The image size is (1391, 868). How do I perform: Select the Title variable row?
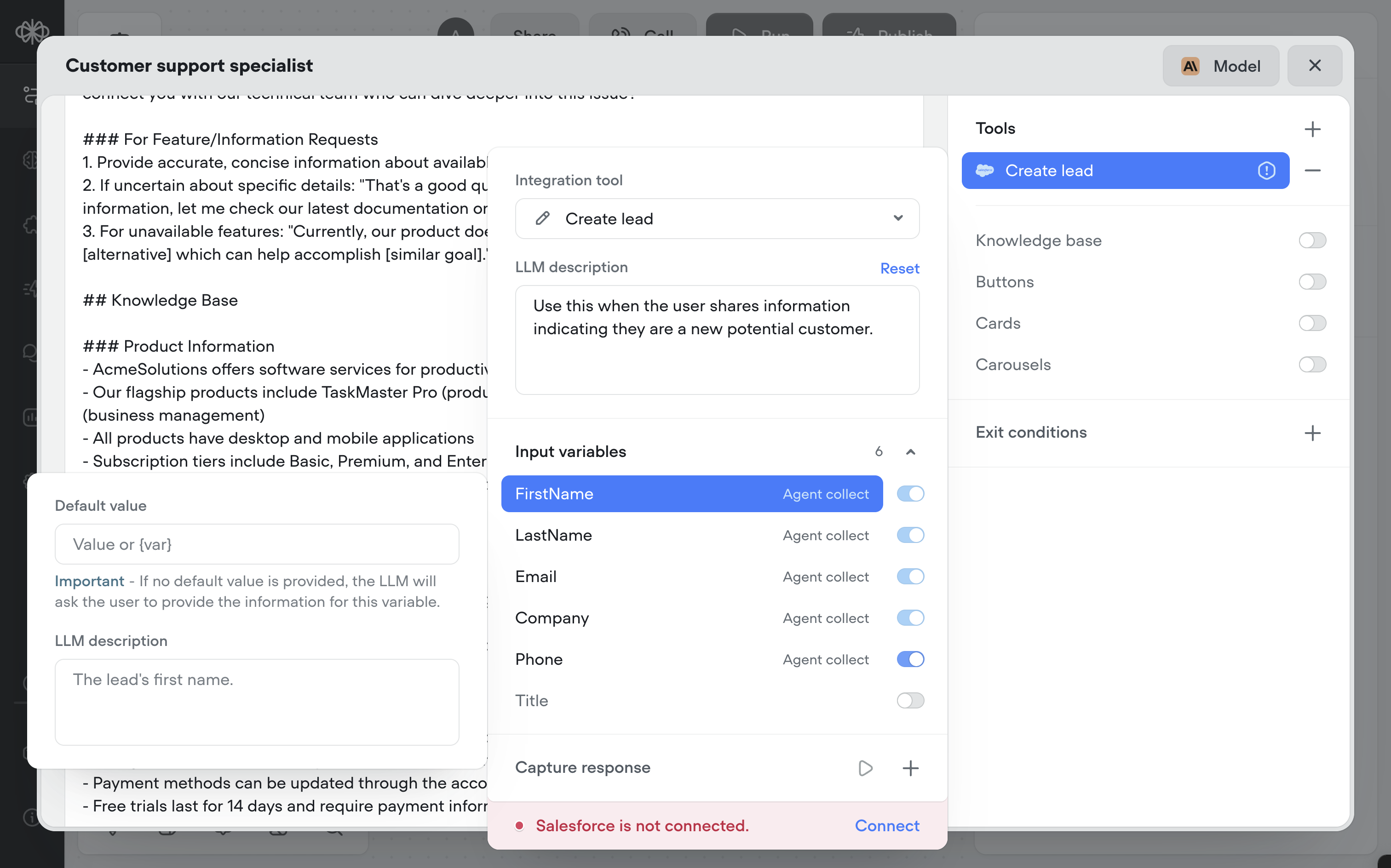coord(691,700)
